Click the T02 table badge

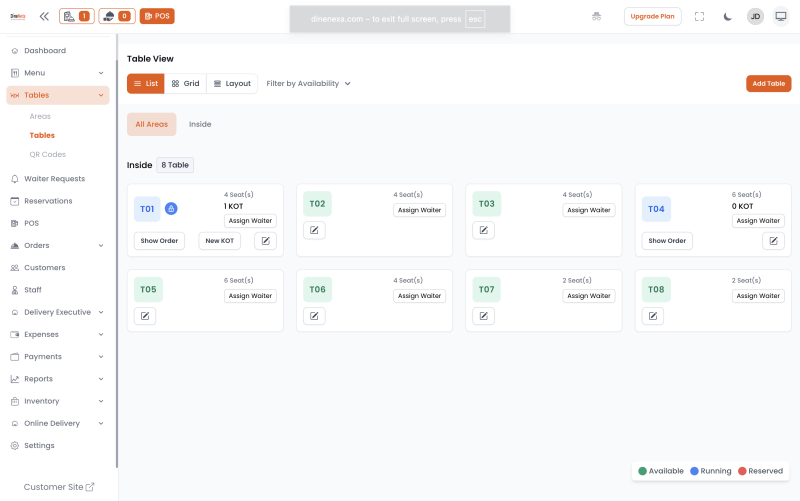(317, 204)
